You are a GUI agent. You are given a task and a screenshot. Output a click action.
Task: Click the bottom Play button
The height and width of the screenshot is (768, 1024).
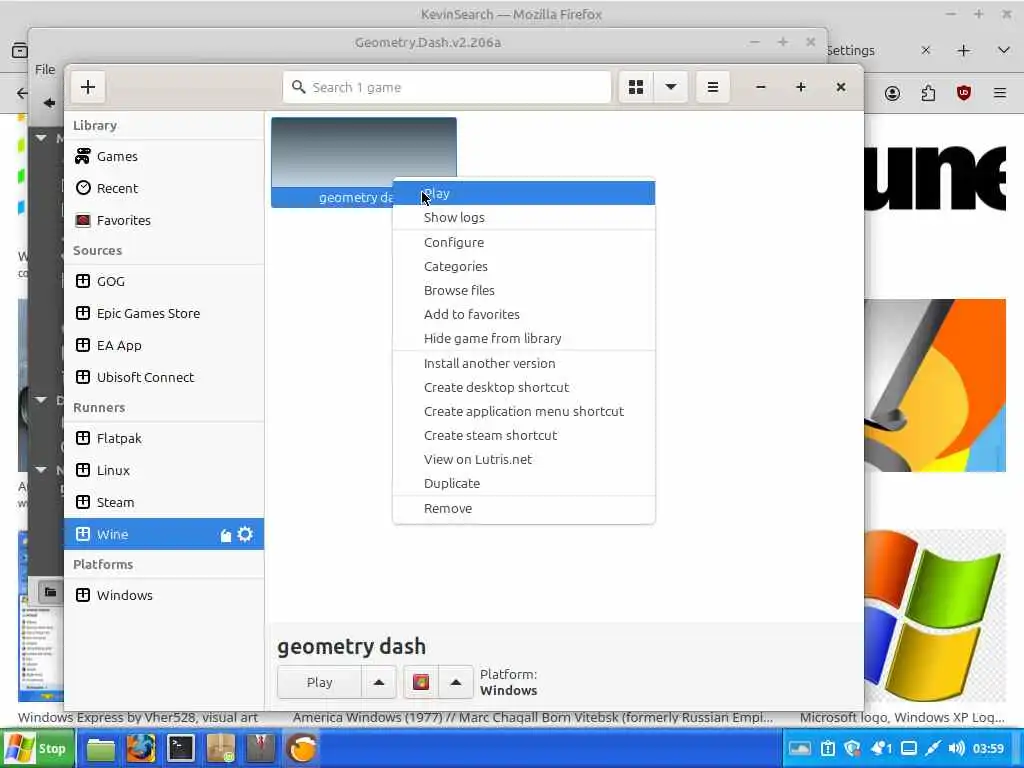[x=319, y=682]
